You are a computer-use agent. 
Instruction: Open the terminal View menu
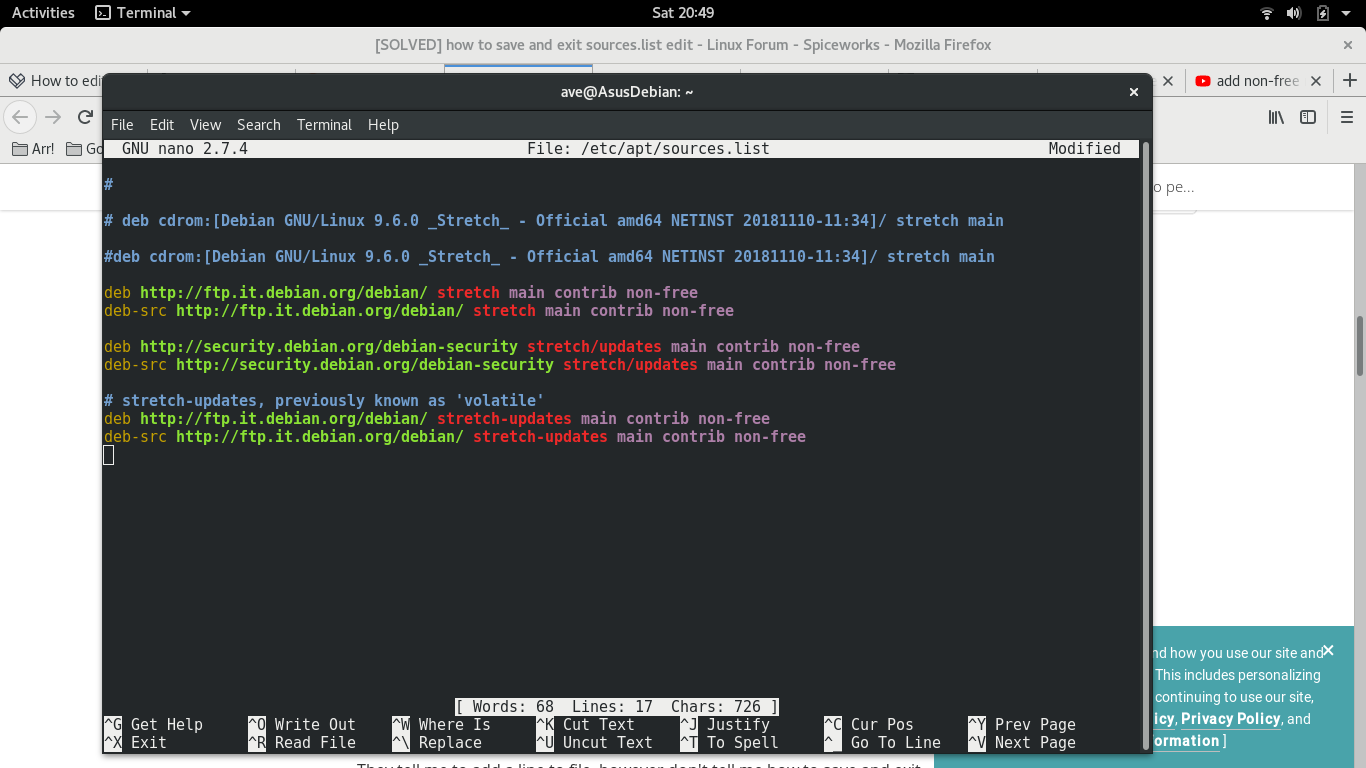coord(205,125)
